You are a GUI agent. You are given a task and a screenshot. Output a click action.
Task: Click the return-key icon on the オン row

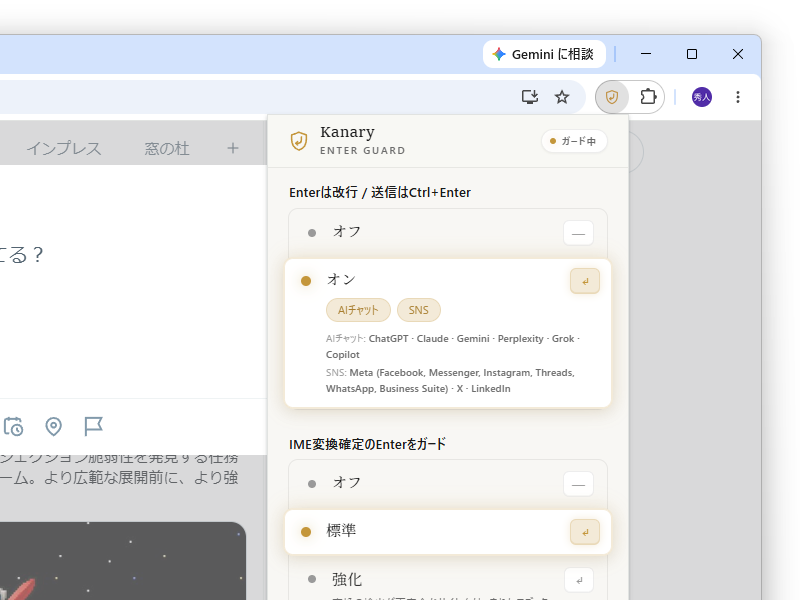(585, 281)
